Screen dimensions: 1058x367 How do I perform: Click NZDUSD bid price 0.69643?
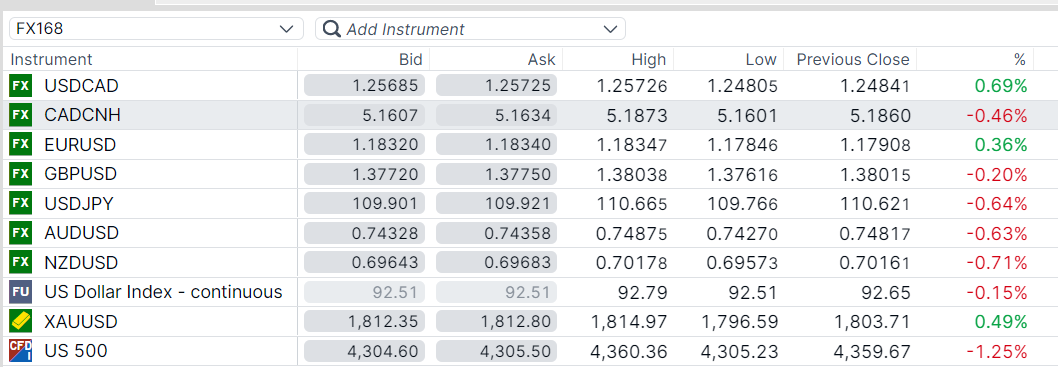click(x=364, y=262)
